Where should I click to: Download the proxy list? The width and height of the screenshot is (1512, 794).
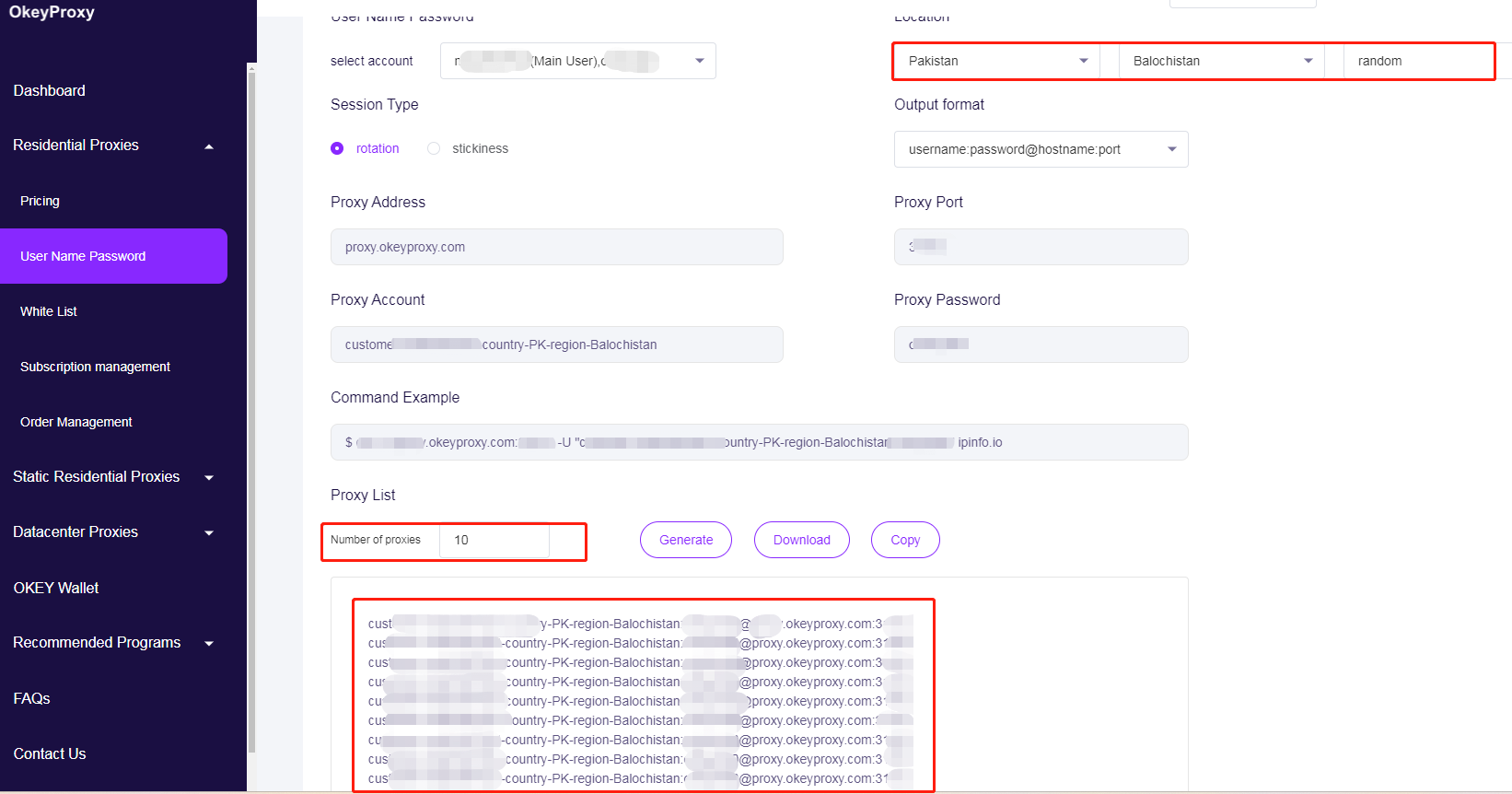point(801,540)
